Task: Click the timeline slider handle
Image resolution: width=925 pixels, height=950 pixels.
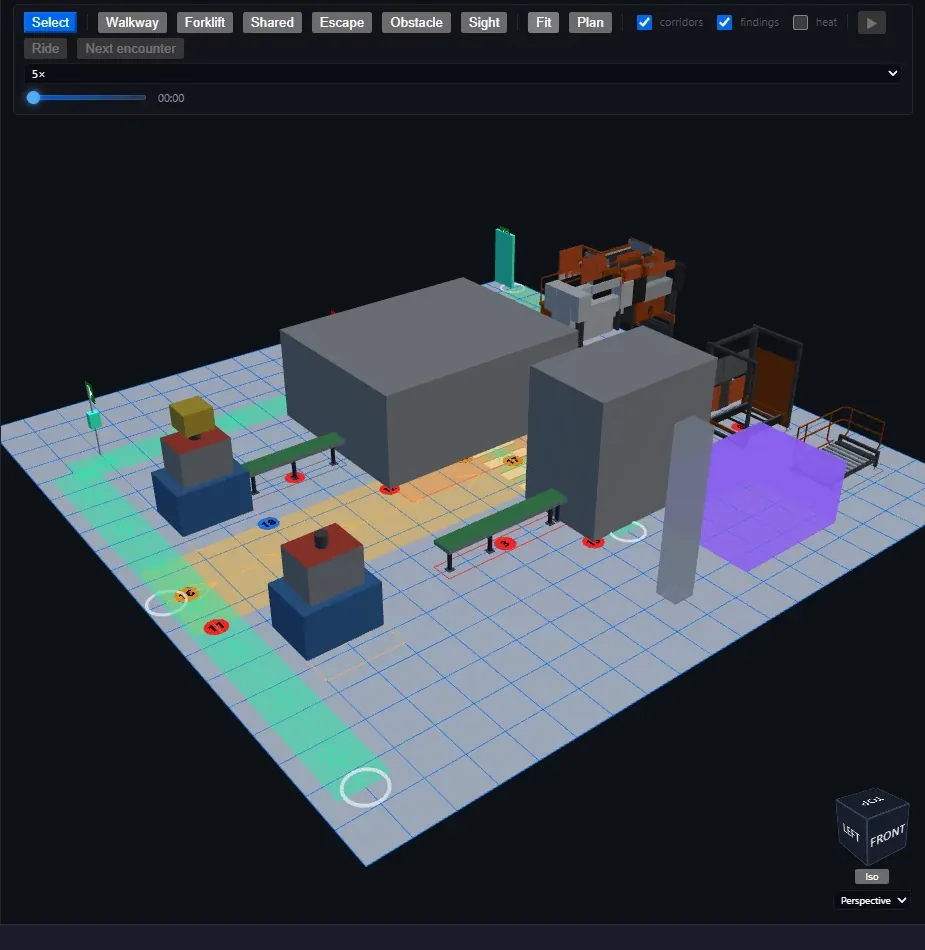Action: click(x=33, y=98)
